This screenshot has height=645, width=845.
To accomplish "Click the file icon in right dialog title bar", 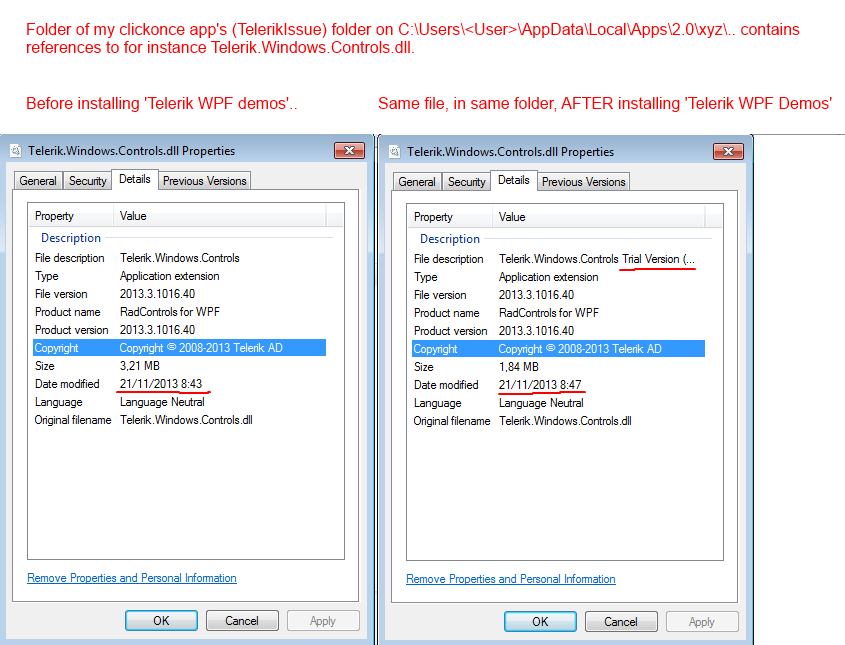I will click(x=395, y=151).
